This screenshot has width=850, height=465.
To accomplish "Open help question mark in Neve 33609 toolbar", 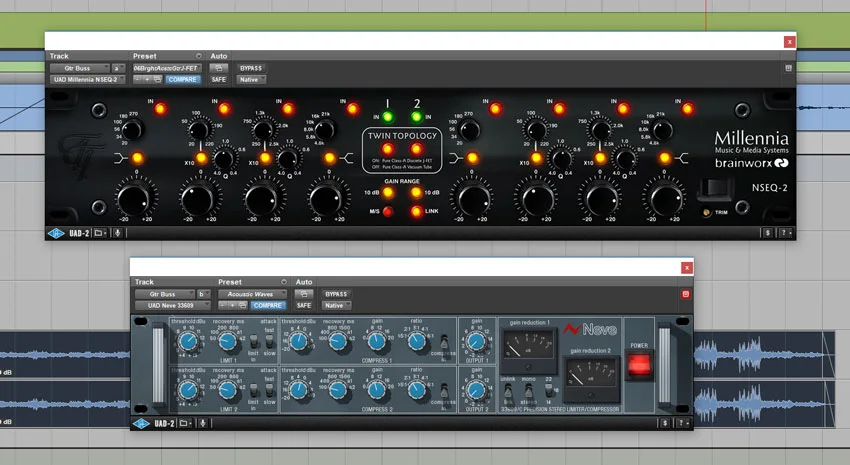I will (682, 423).
